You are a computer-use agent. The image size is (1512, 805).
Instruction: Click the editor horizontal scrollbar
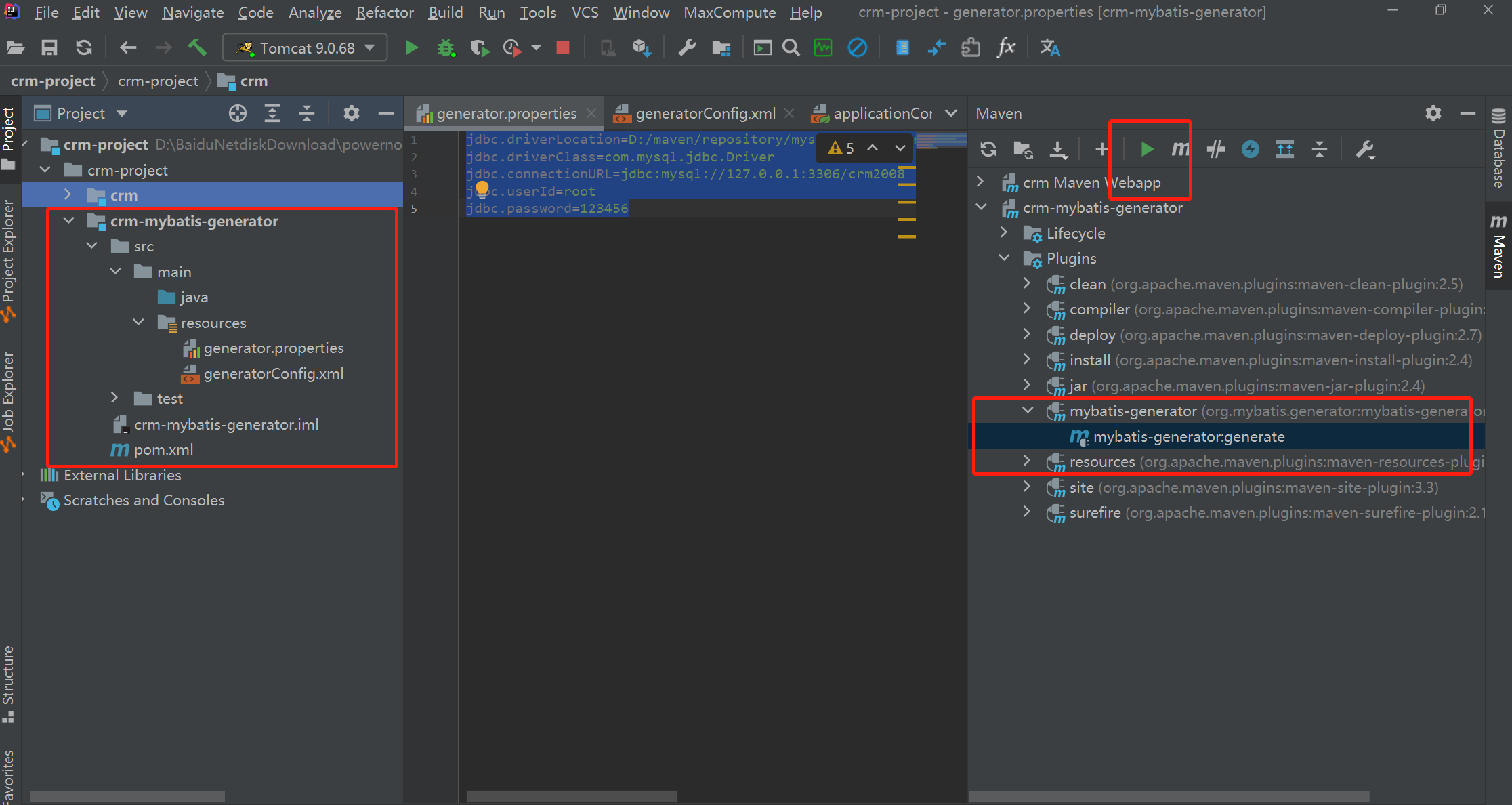coord(572,796)
